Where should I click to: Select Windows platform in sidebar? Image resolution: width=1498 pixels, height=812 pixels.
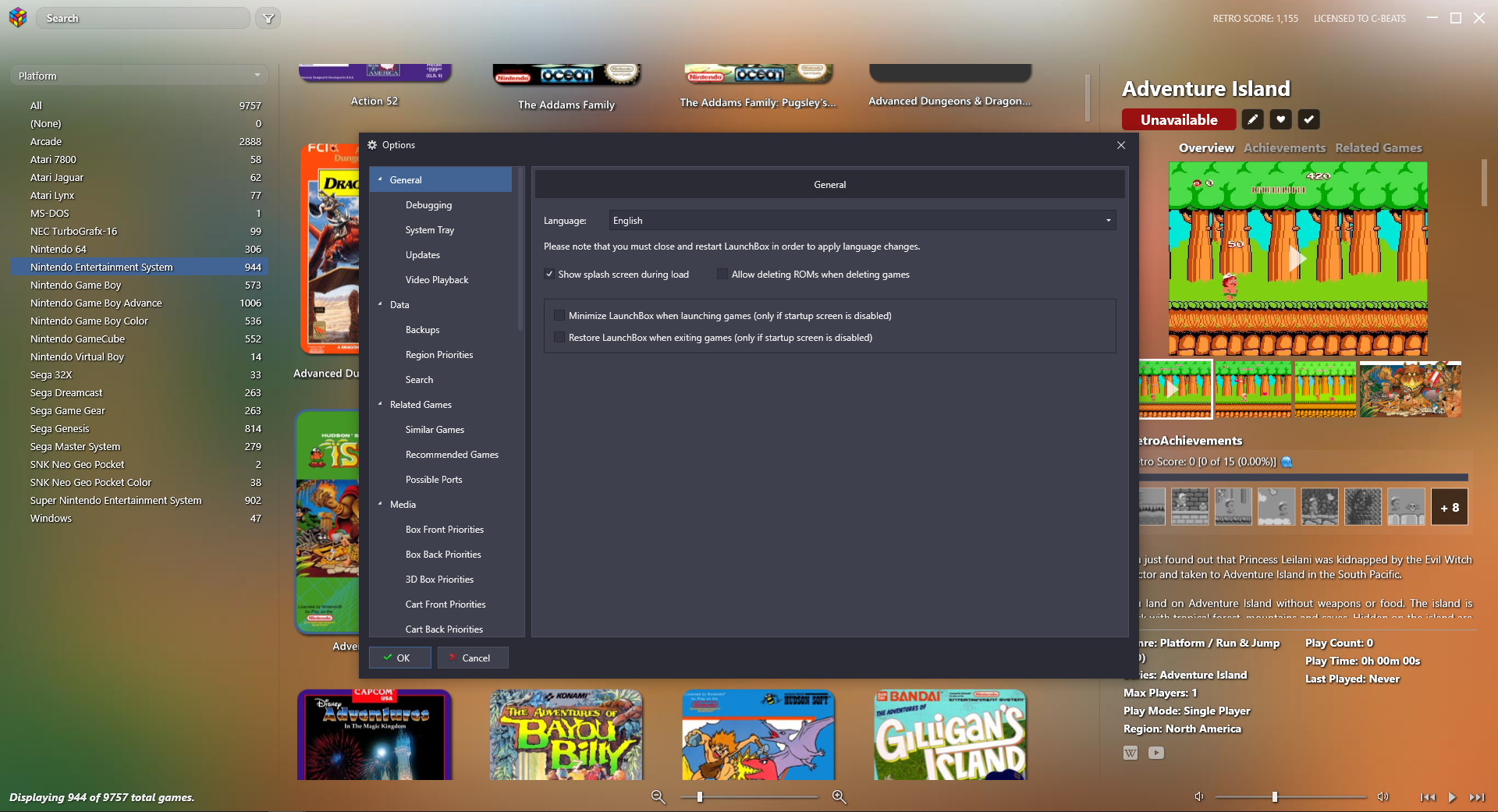pyautogui.click(x=139, y=518)
